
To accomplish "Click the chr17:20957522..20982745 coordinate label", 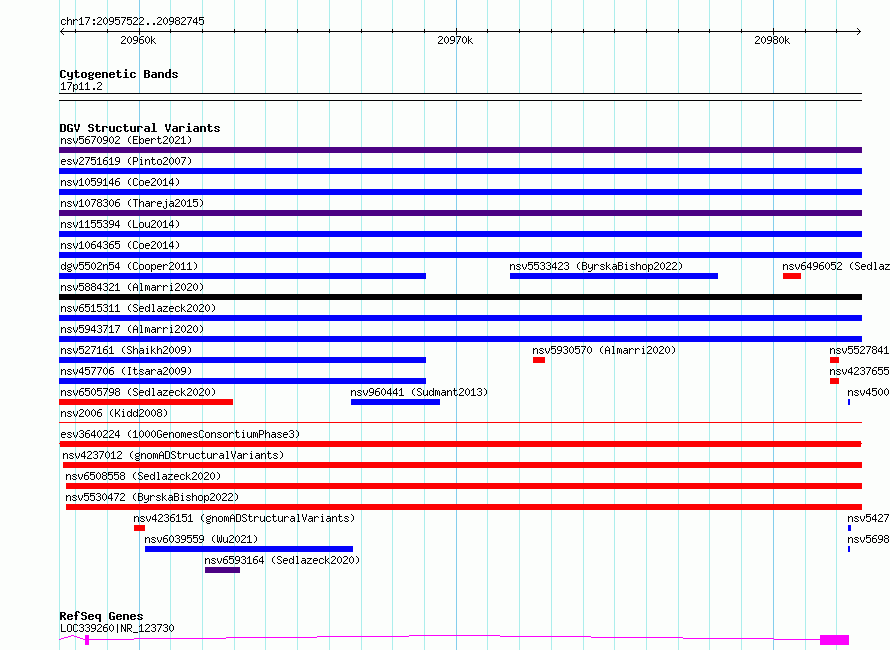I will (132, 21).
